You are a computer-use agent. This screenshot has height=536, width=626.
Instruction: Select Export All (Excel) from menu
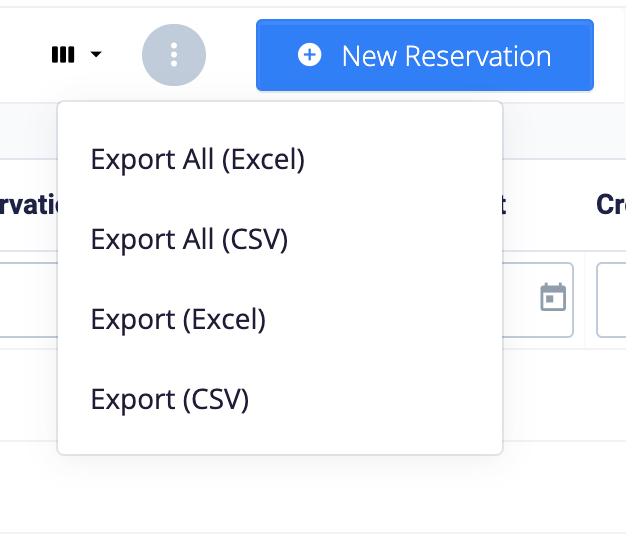coord(197,159)
